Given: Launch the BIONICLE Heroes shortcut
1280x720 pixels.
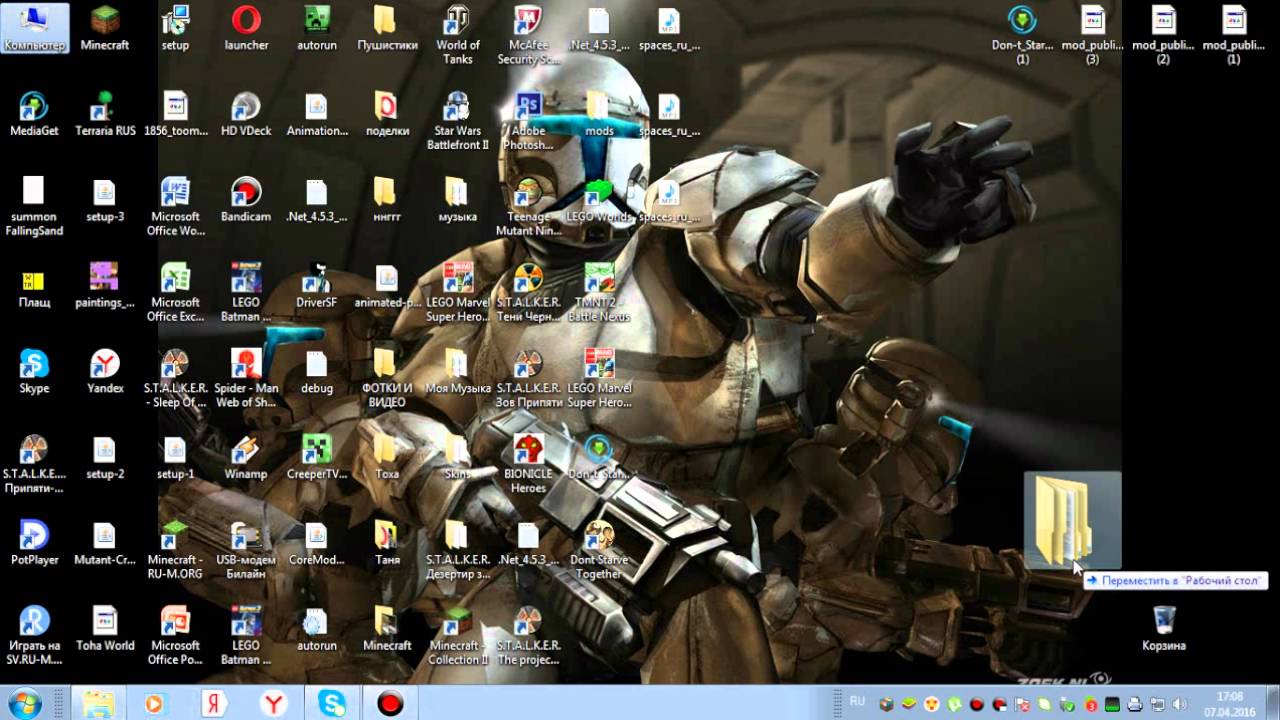Looking at the screenshot, I should tap(528, 465).
